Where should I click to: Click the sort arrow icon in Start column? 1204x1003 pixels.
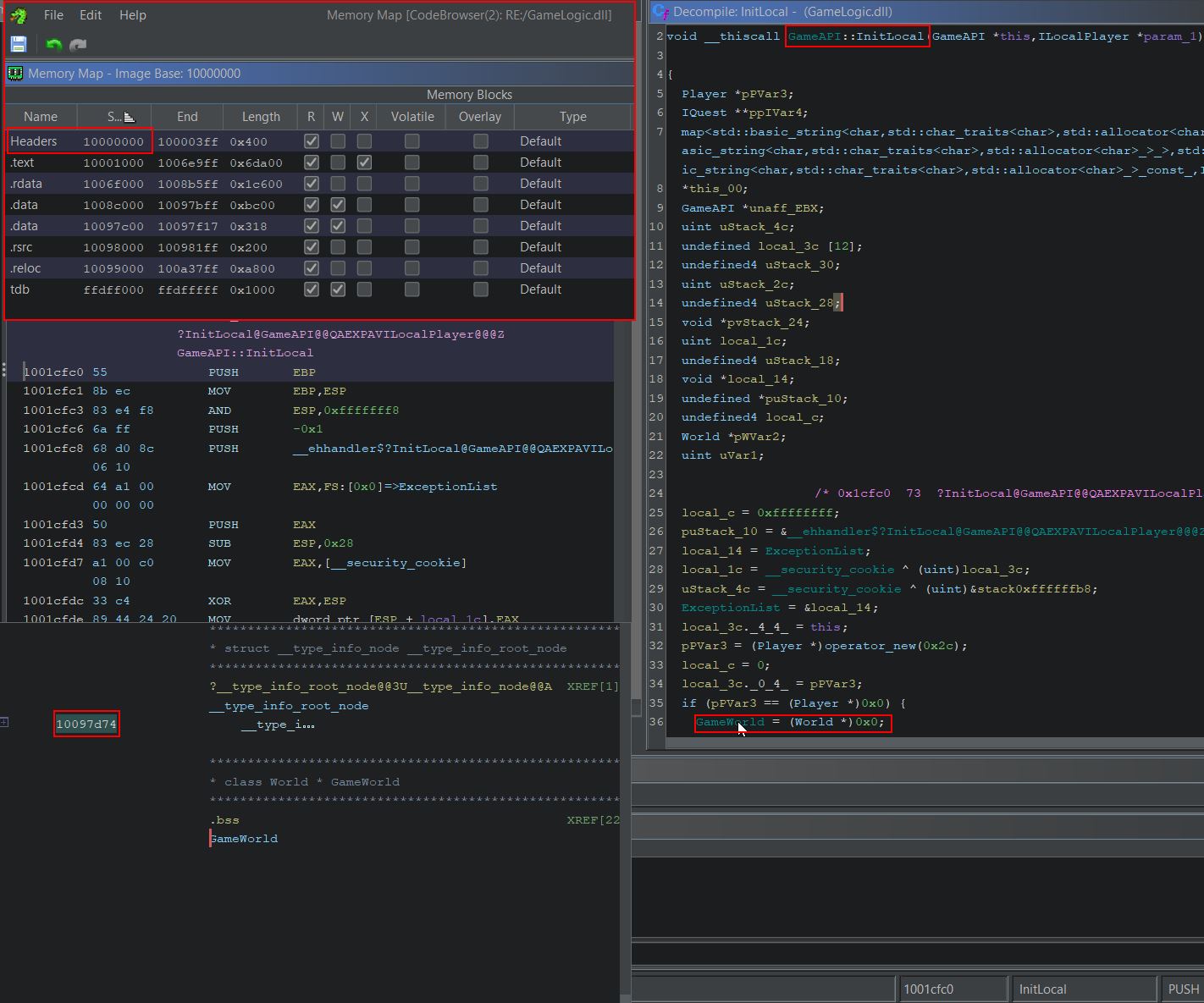coord(129,117)
